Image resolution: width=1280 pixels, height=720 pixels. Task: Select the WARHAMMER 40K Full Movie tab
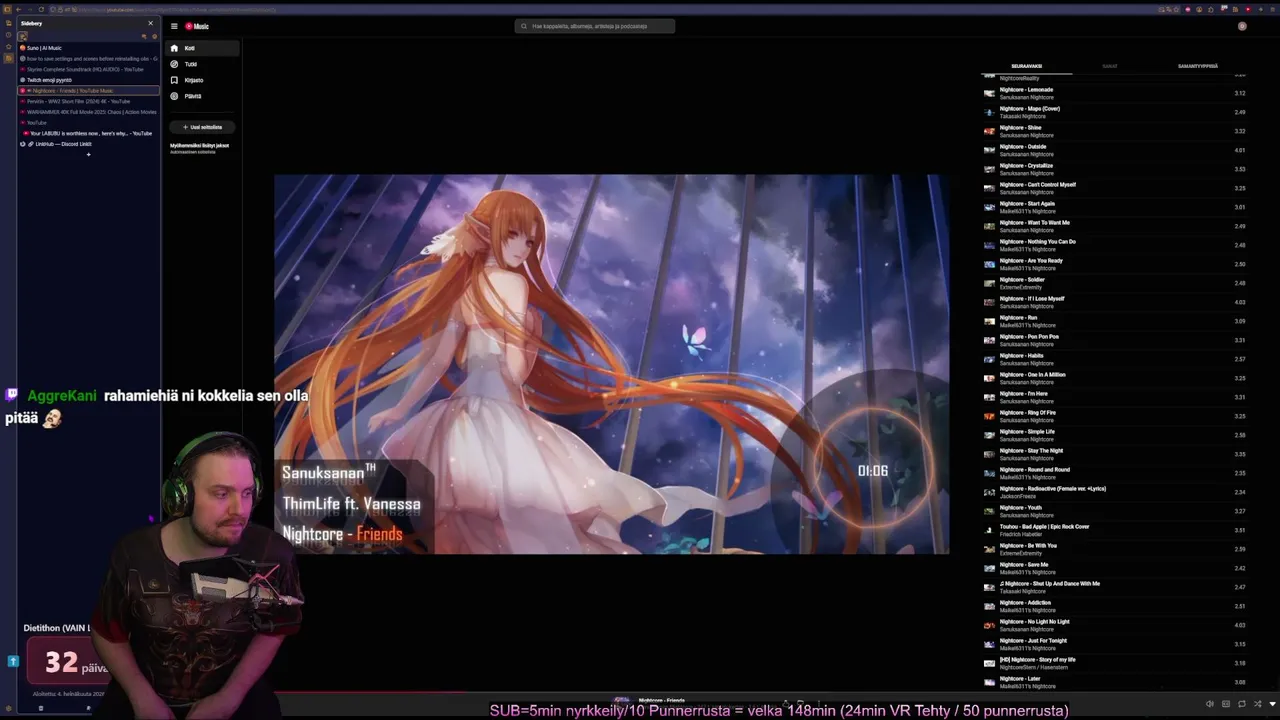[x=88, y=112]
